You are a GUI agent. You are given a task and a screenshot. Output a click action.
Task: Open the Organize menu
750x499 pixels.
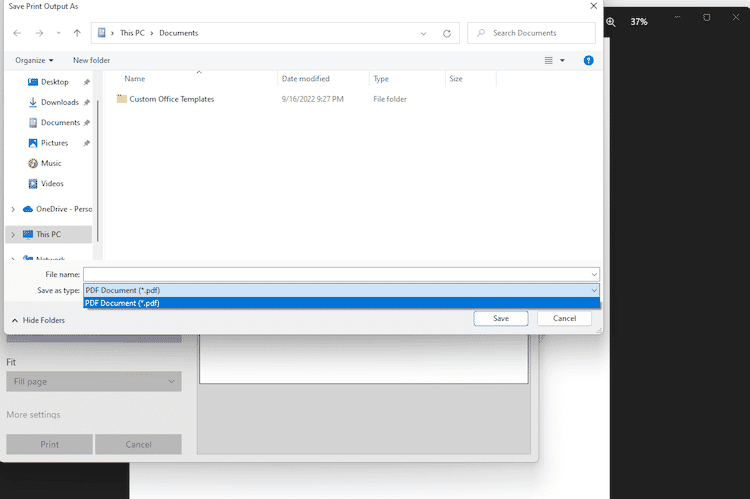click(34, 60)
